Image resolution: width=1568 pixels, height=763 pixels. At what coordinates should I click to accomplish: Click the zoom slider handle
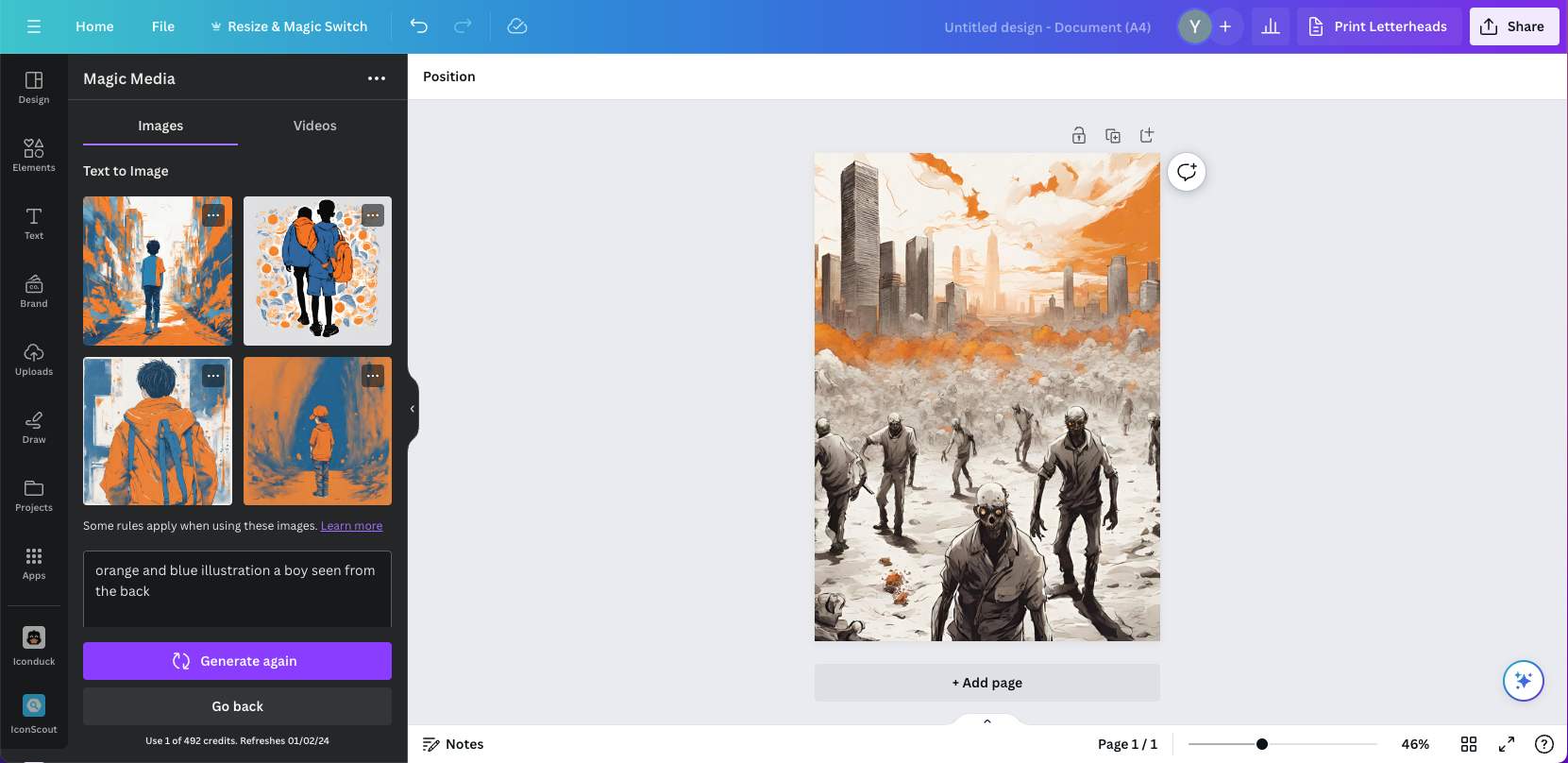tap(1262, 744)
